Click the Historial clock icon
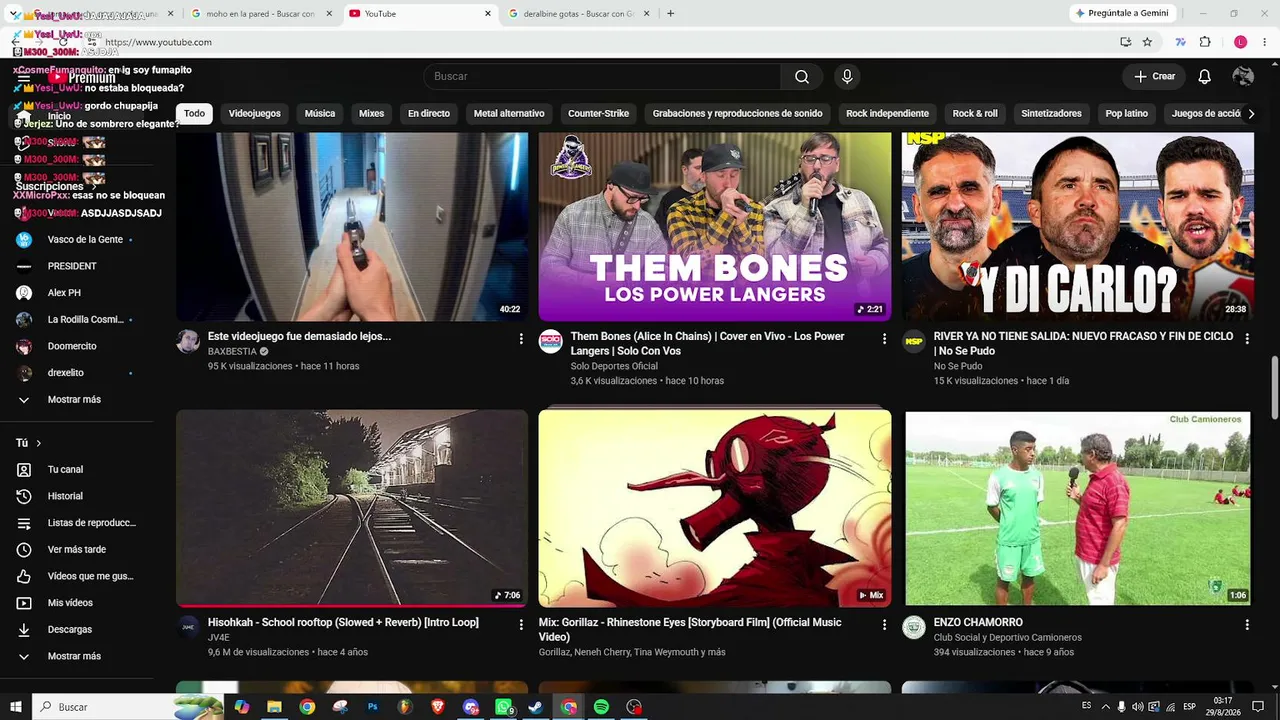 point(24,496)
